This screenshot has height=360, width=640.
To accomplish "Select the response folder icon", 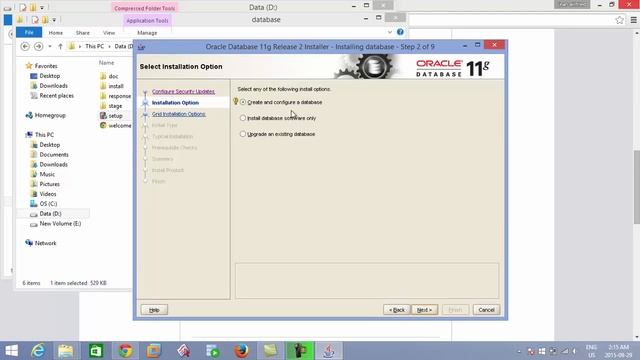I will pos(103,96).
